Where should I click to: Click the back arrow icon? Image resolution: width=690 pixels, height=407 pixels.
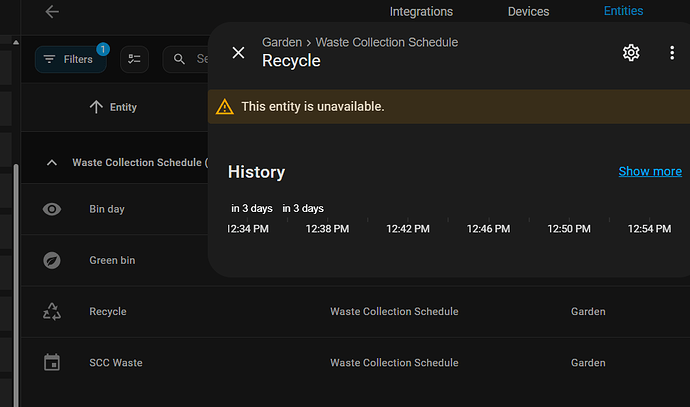(52, 12)
